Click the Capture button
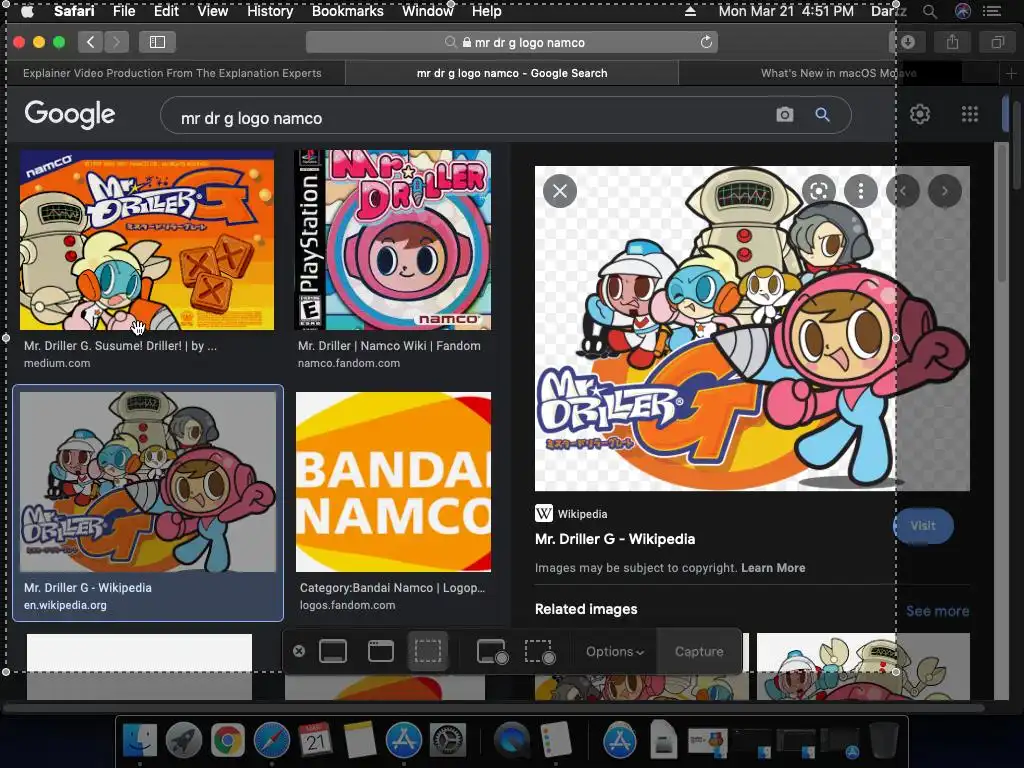 [x=699, y=651]
